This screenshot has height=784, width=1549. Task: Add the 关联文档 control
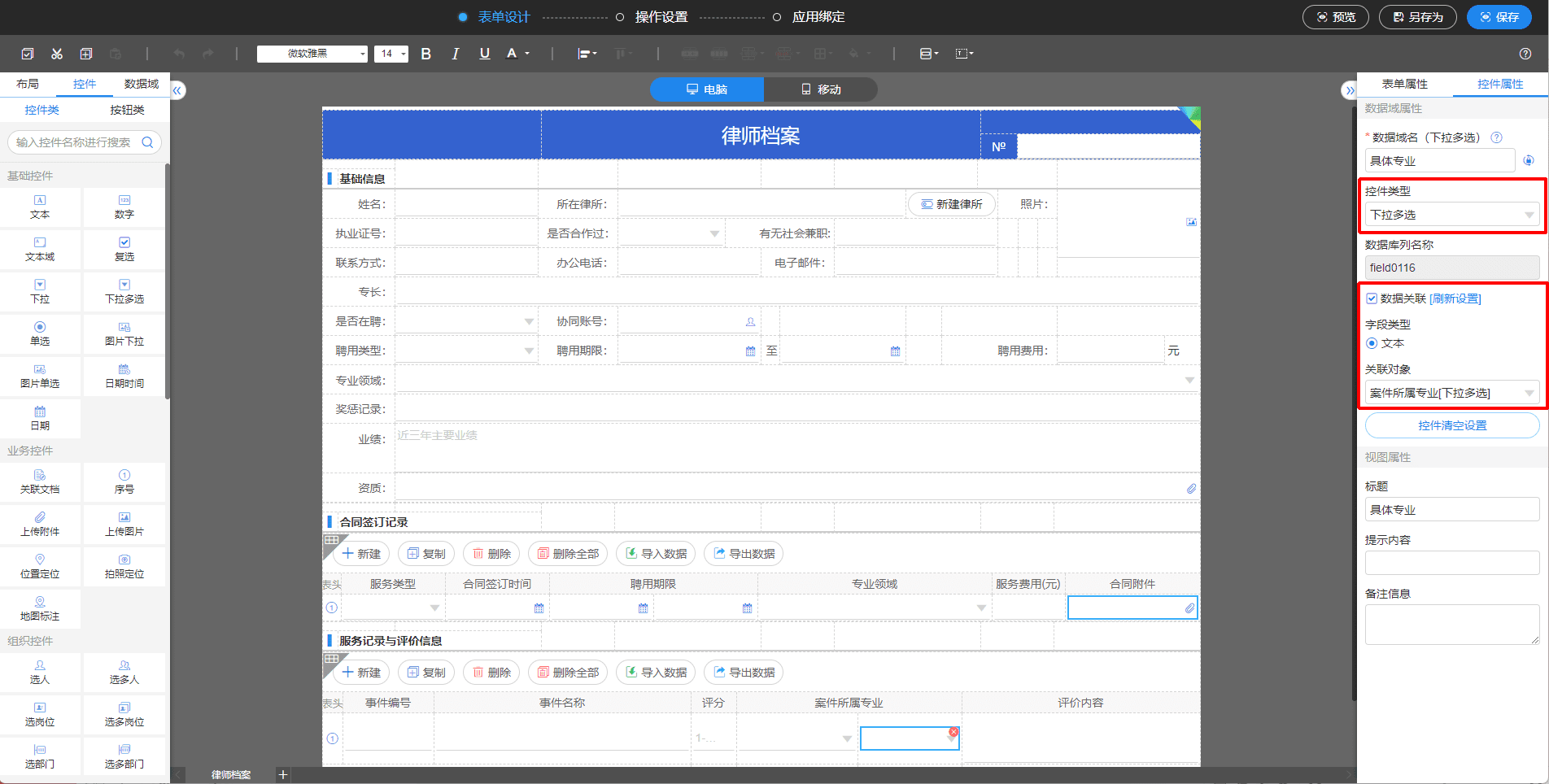[40, 482]
